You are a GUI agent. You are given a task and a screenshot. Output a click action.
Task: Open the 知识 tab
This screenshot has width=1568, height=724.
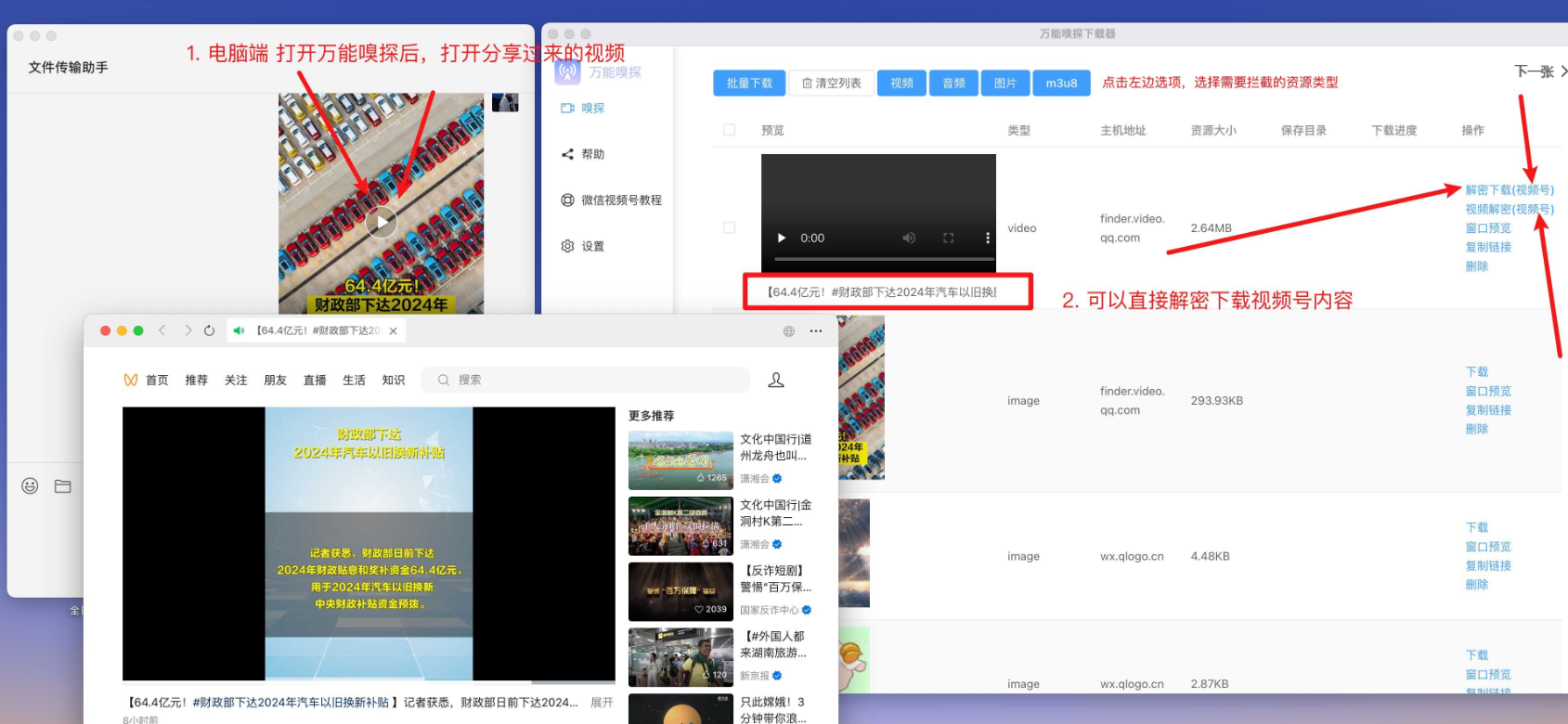(394, 381)
